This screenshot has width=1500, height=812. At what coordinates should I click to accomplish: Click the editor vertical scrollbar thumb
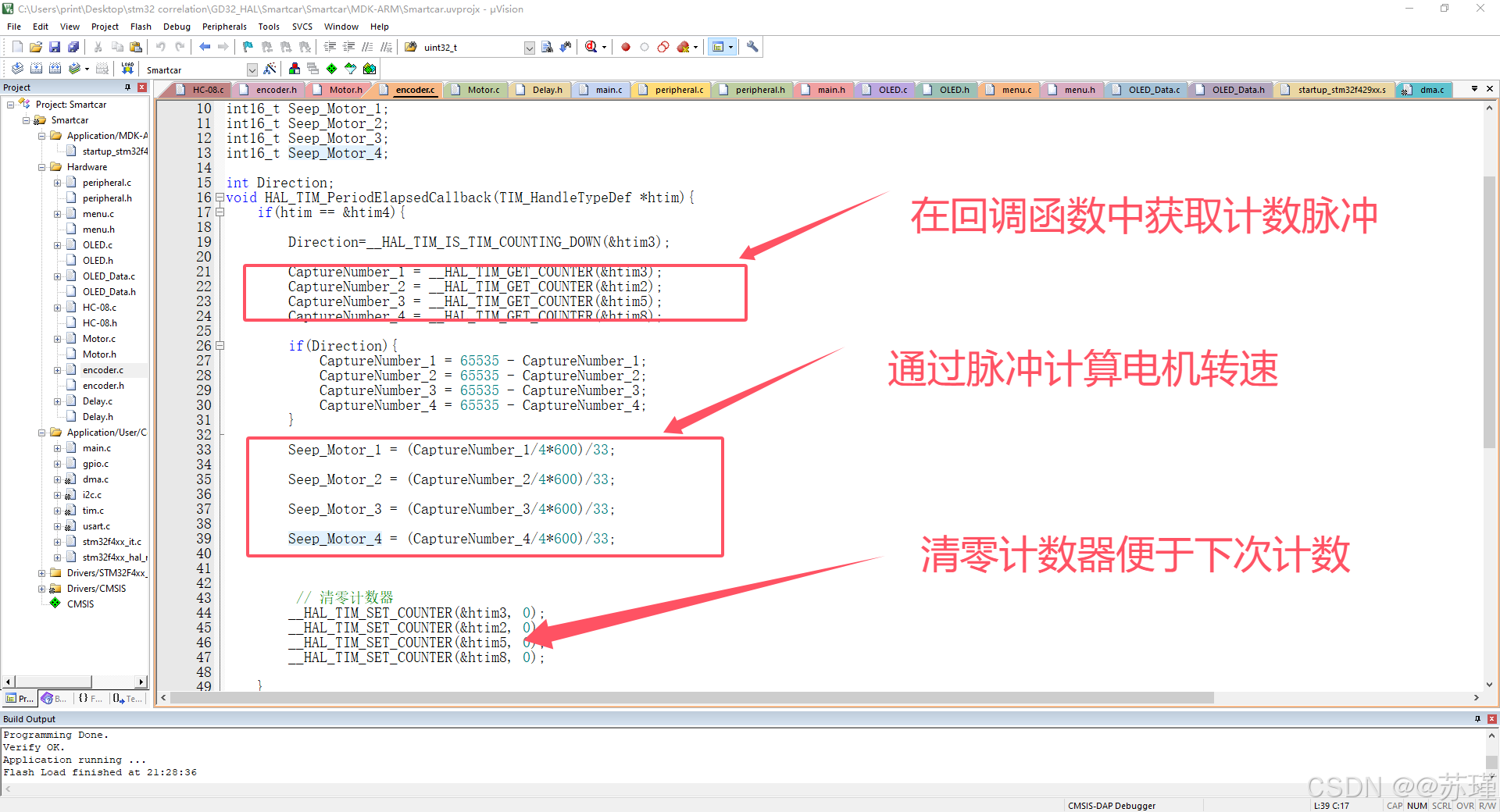(x=1489, y=312)
